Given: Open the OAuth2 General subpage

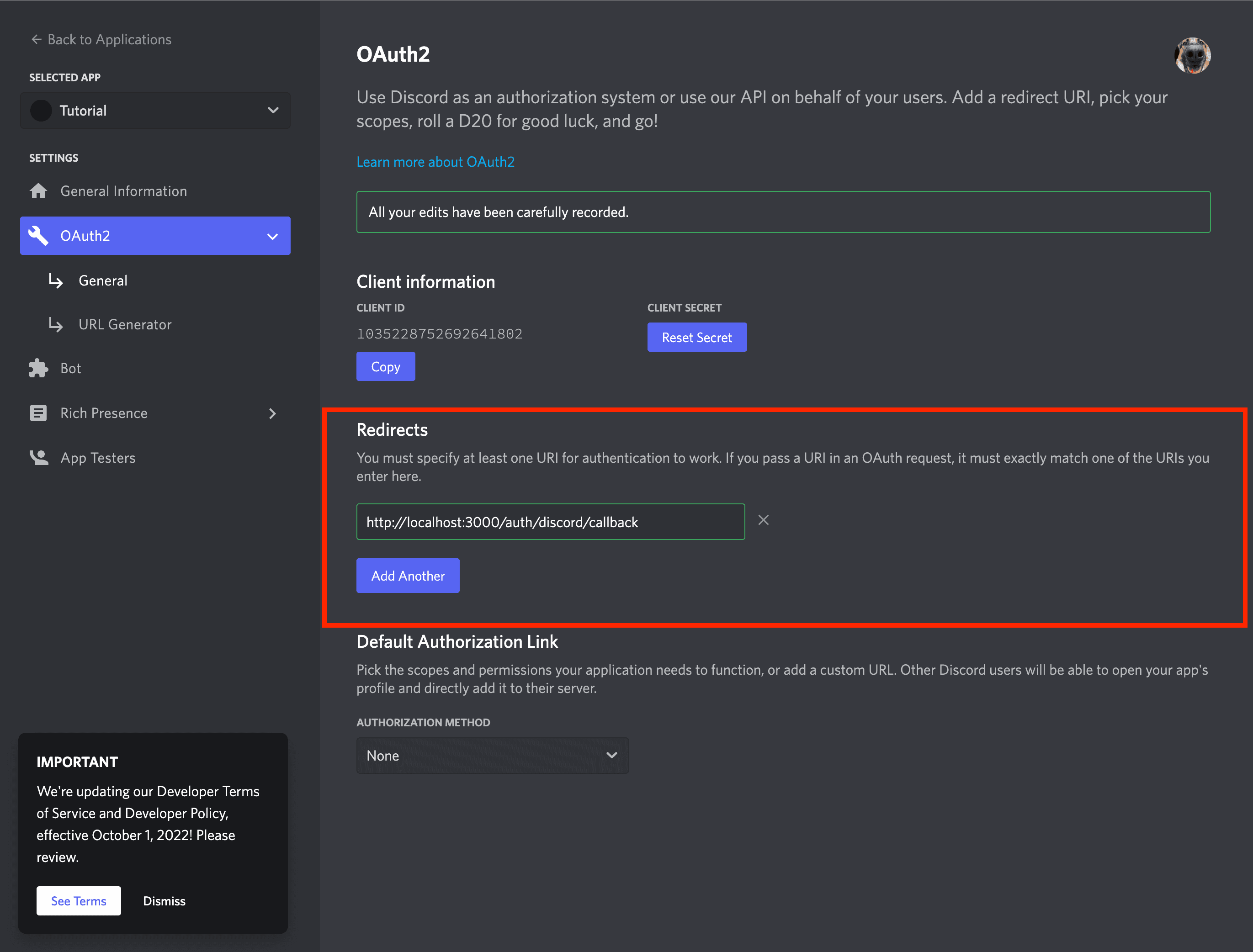Looking at the screenshot, I should click(x=102, y=280).
